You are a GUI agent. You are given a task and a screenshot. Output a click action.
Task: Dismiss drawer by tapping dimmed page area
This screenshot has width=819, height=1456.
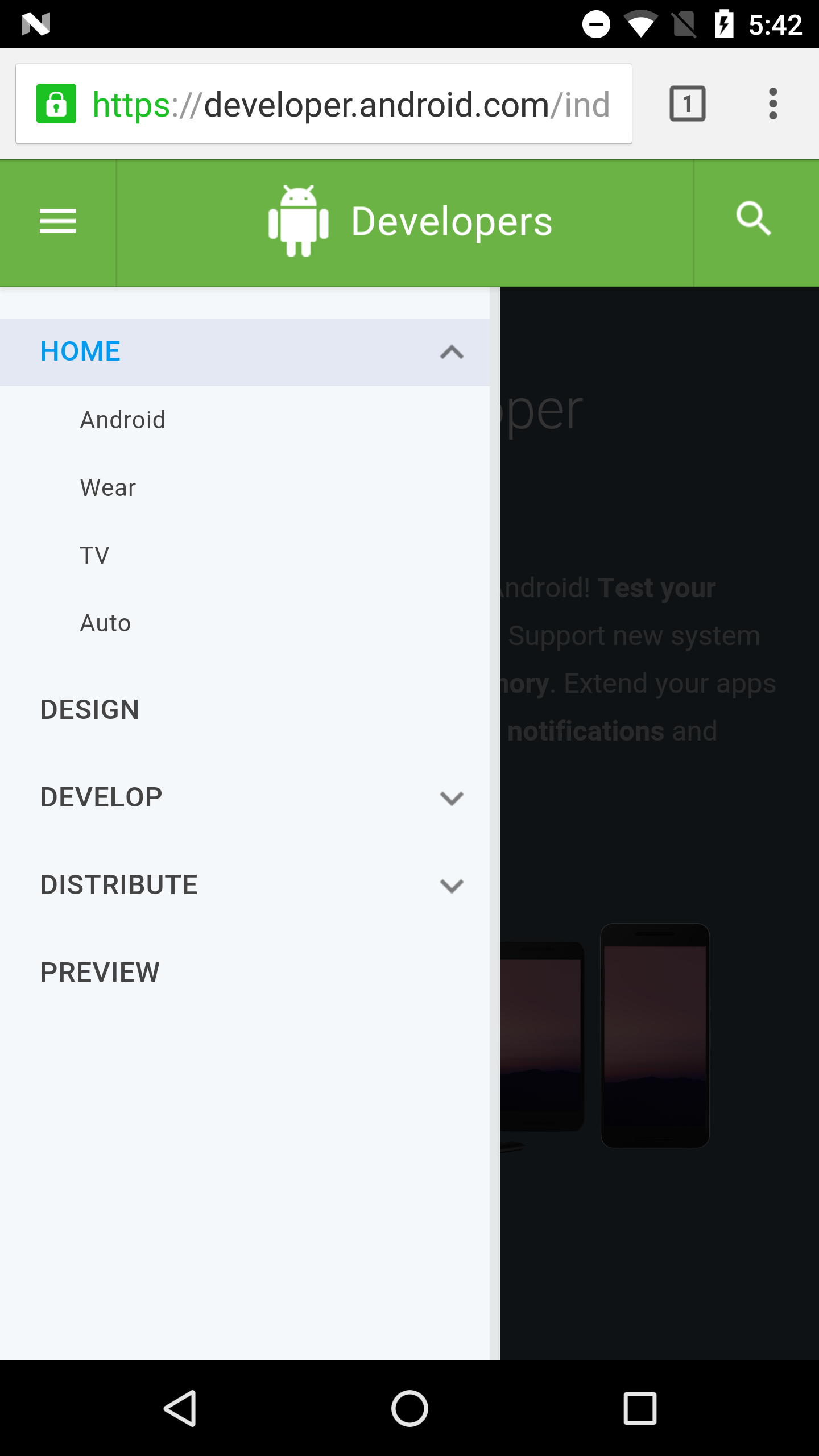tap(660, 823)
